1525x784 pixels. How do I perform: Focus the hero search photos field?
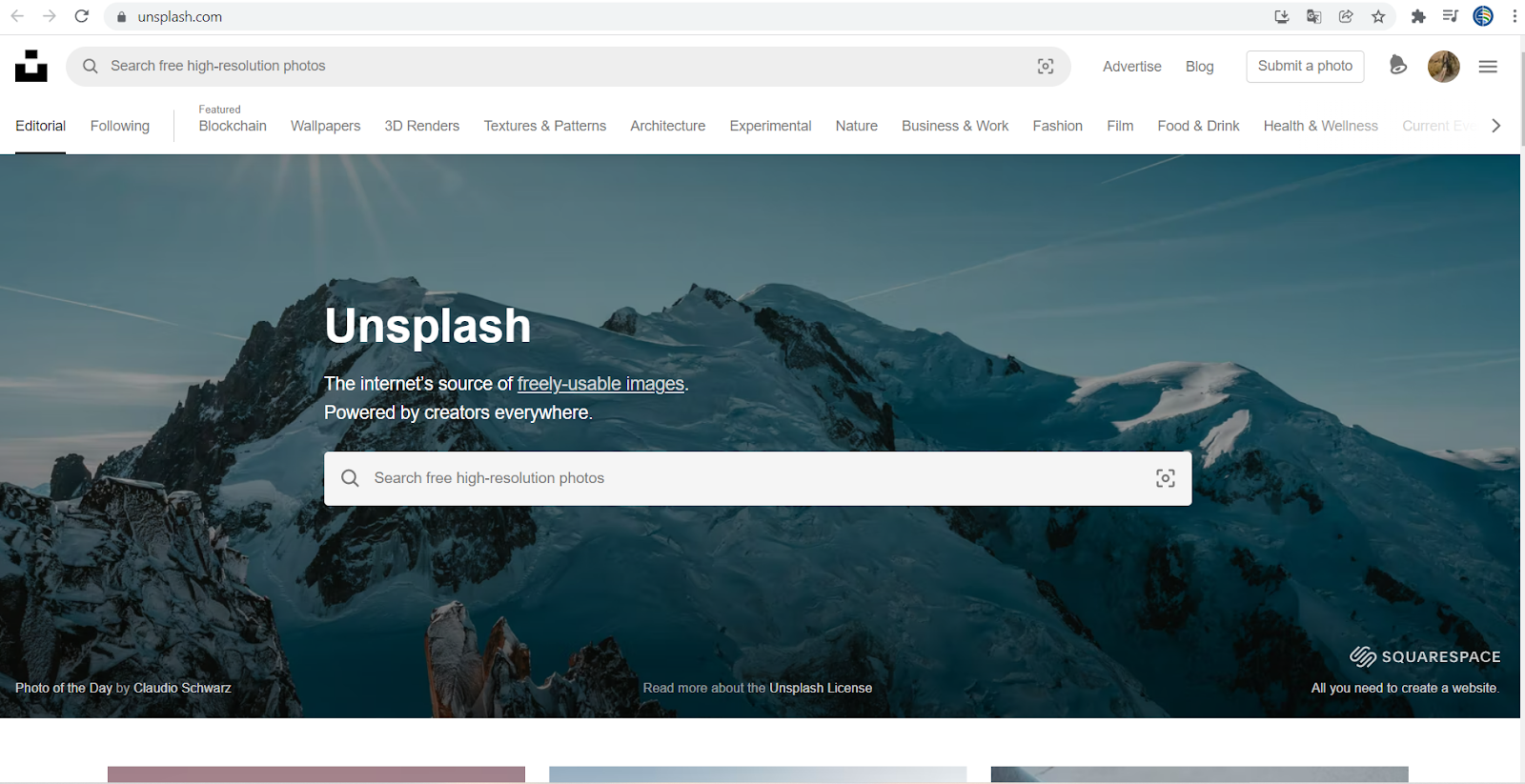pos(758,478)
